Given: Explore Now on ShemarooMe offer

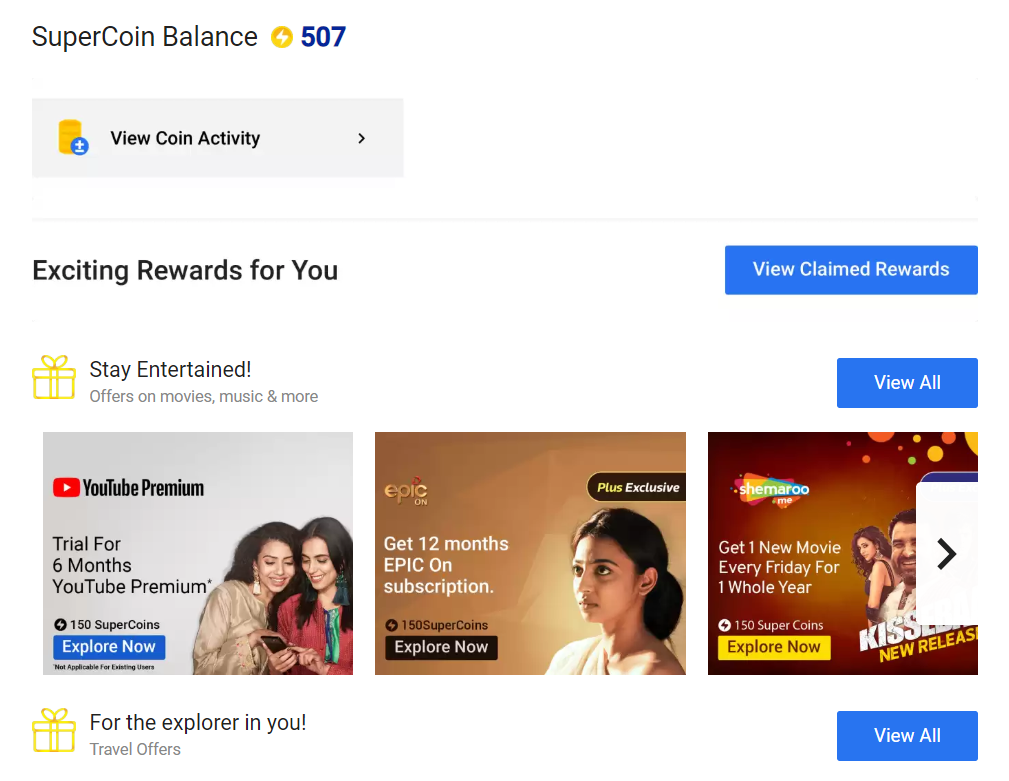Looking at the screenshot, I should 773,647.
